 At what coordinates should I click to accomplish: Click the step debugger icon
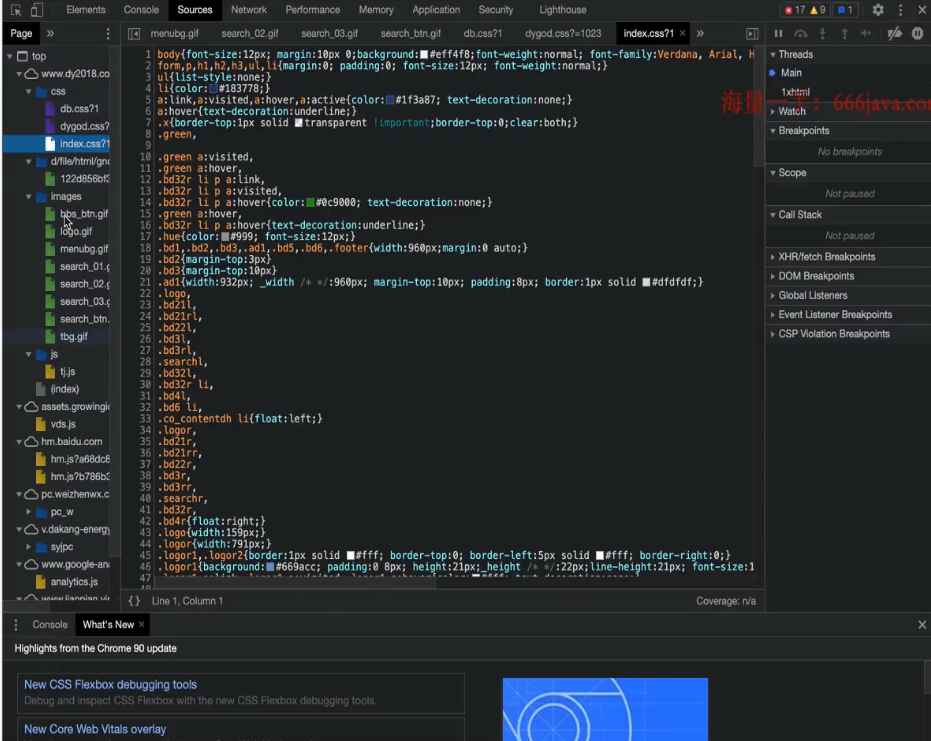866,34
